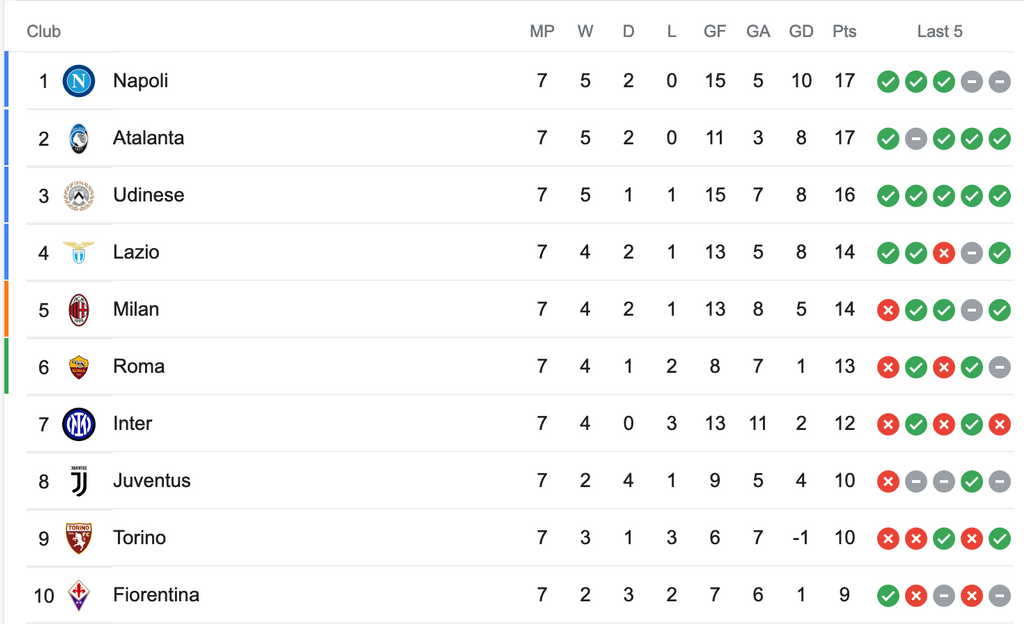
Task: Click the Lazio eagle crest
Action: coord(78,252)
